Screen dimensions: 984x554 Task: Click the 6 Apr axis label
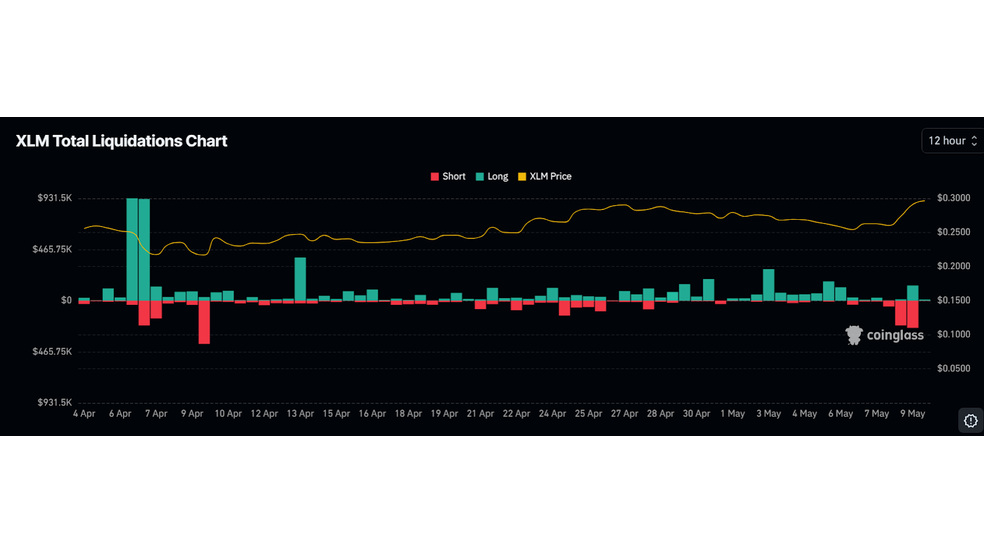click(x=120, y=413)
